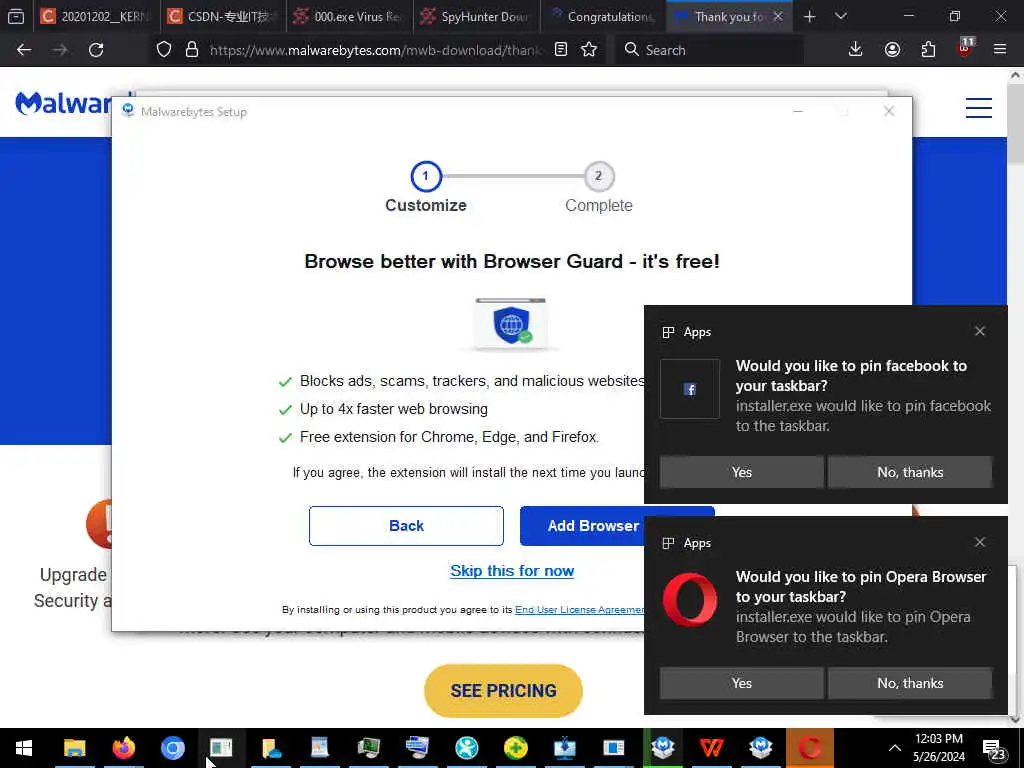This screenshot has width=1024, height=768.
Task: Click No, thanks on the facebook pin prompt
Action: coord(910,472)
